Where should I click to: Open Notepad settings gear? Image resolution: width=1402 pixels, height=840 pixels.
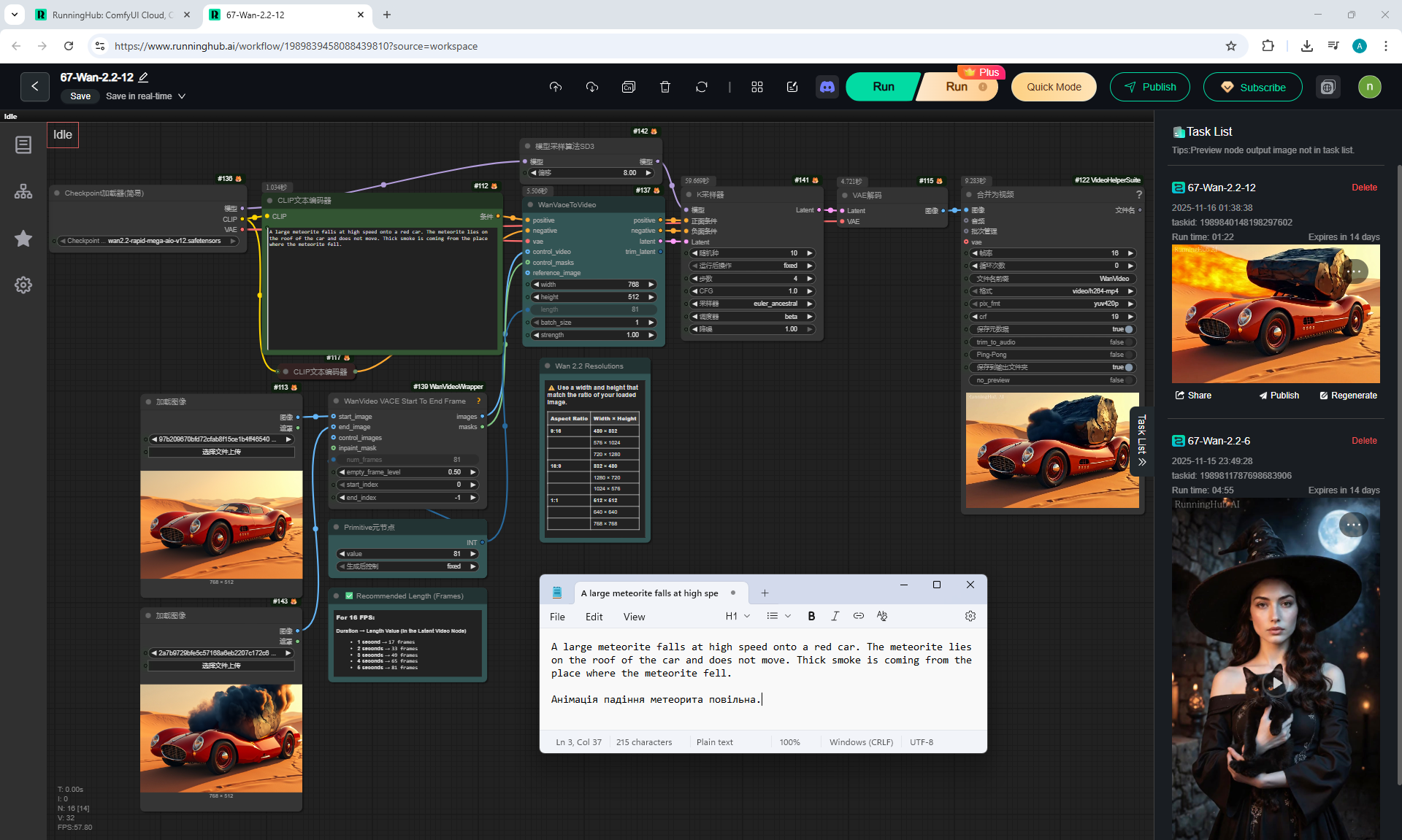(970, 616)
